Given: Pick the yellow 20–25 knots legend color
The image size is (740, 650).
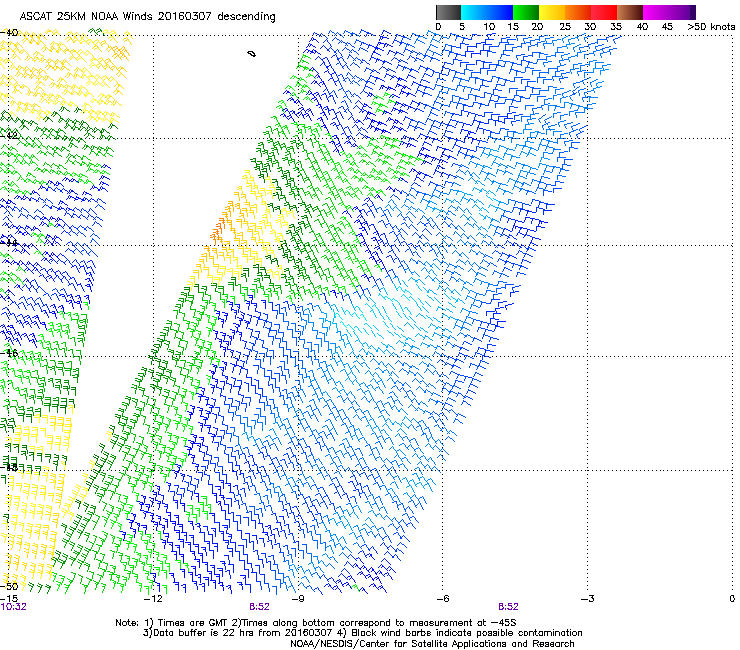Looking at the screenshot, I should (552, 12).
